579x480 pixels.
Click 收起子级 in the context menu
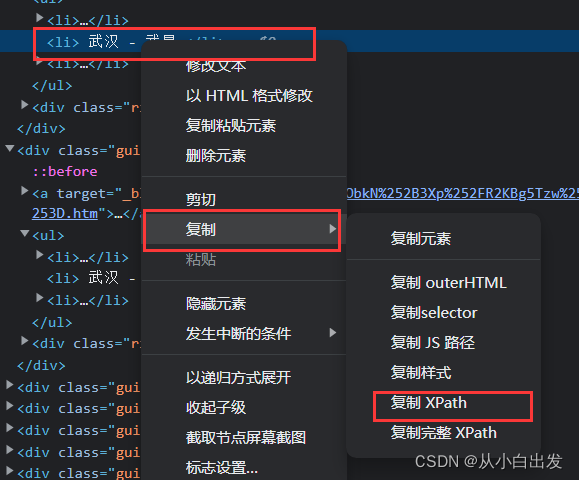click(x=216, y=408)
